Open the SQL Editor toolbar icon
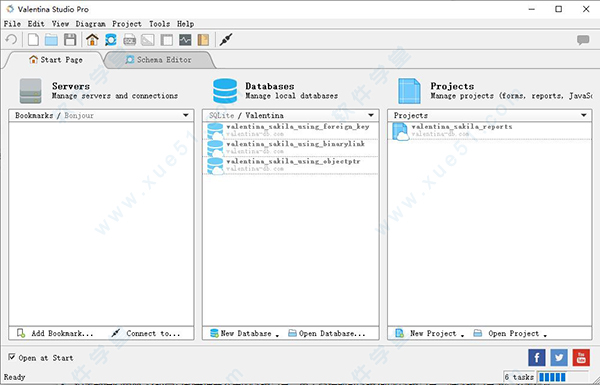This screenshot has height=385, width=600. (x=129, y=39)
